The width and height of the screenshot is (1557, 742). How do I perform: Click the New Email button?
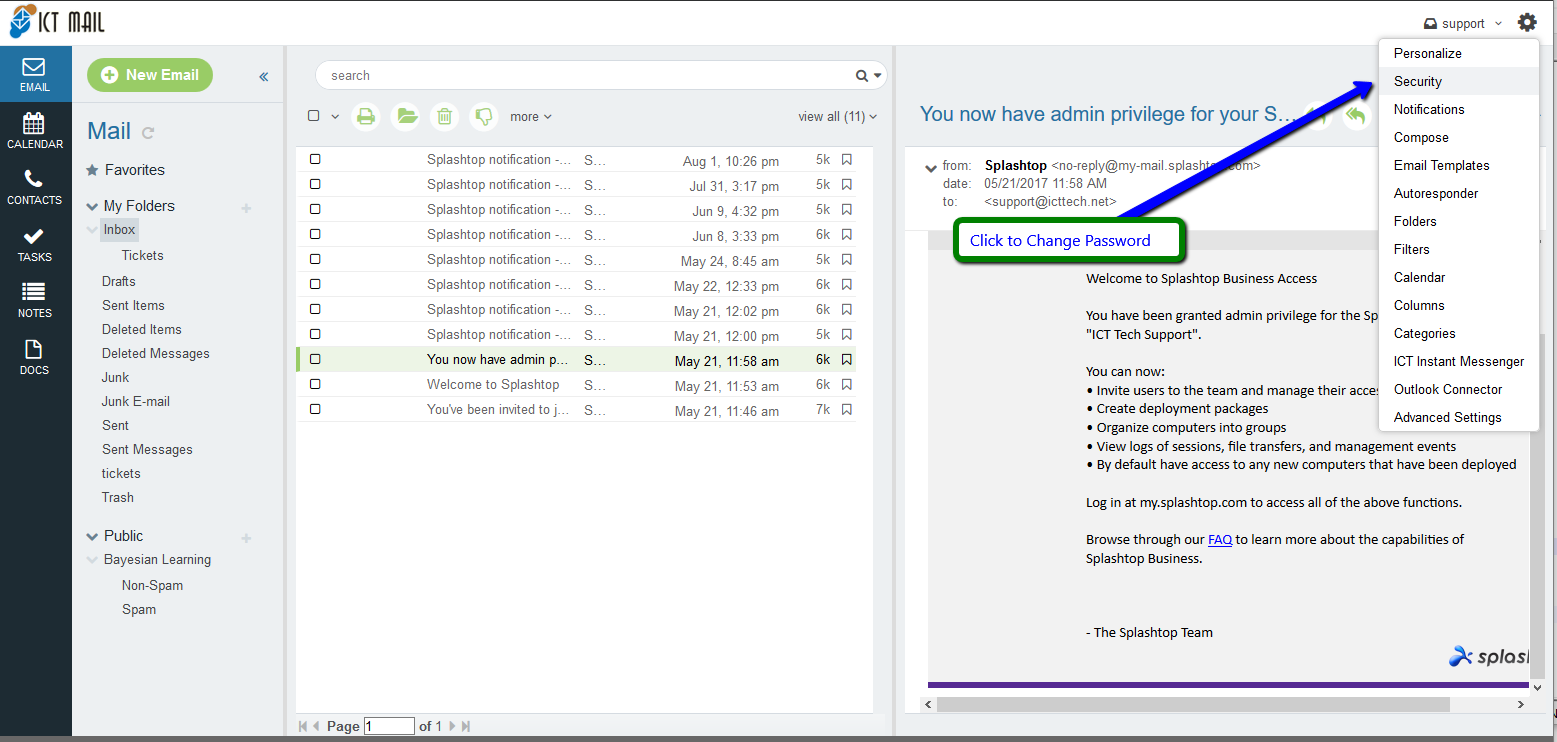coord(150,75)
